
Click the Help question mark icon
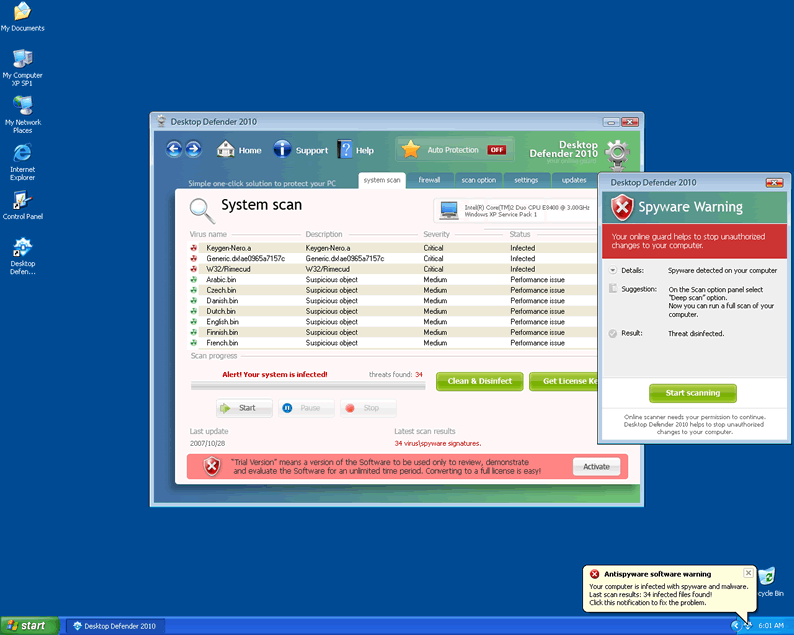pos(346,150)
